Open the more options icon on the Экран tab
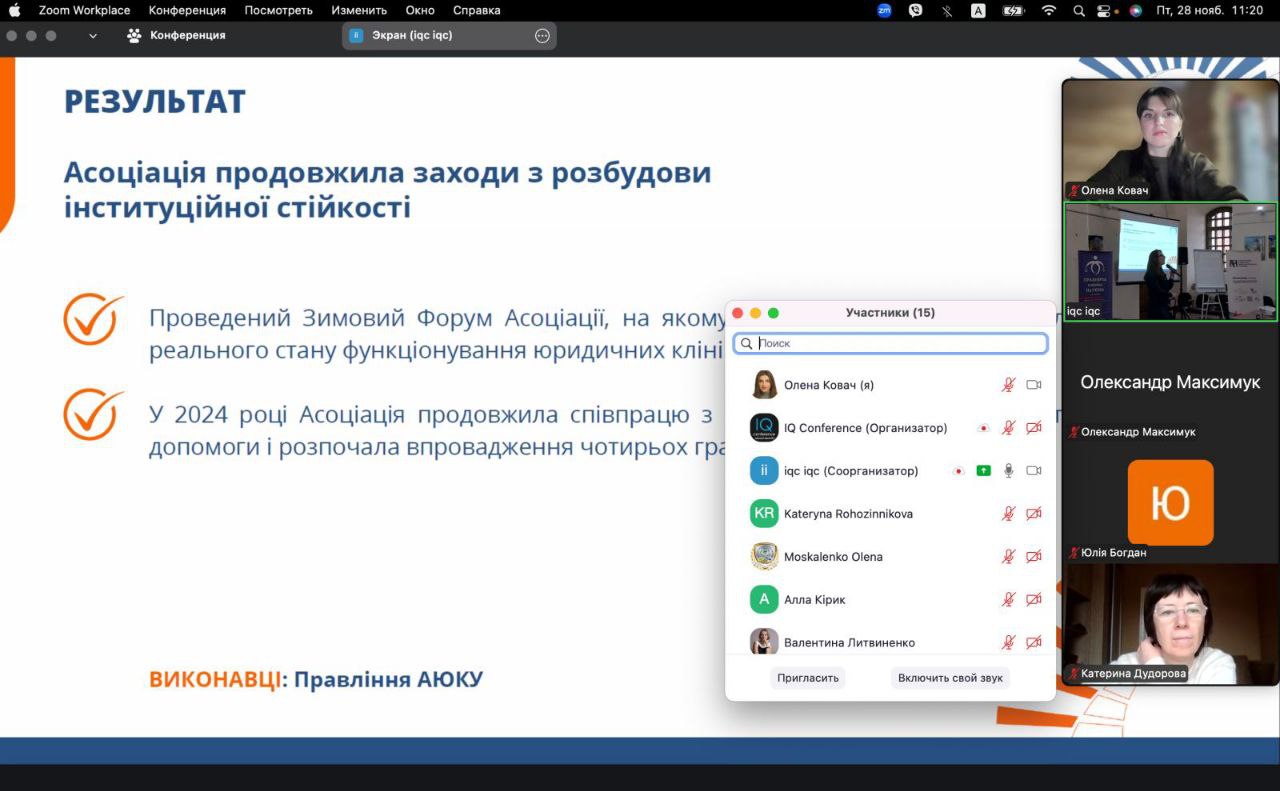The width and height of the screenshot is (1280, 791). point(542,35)
